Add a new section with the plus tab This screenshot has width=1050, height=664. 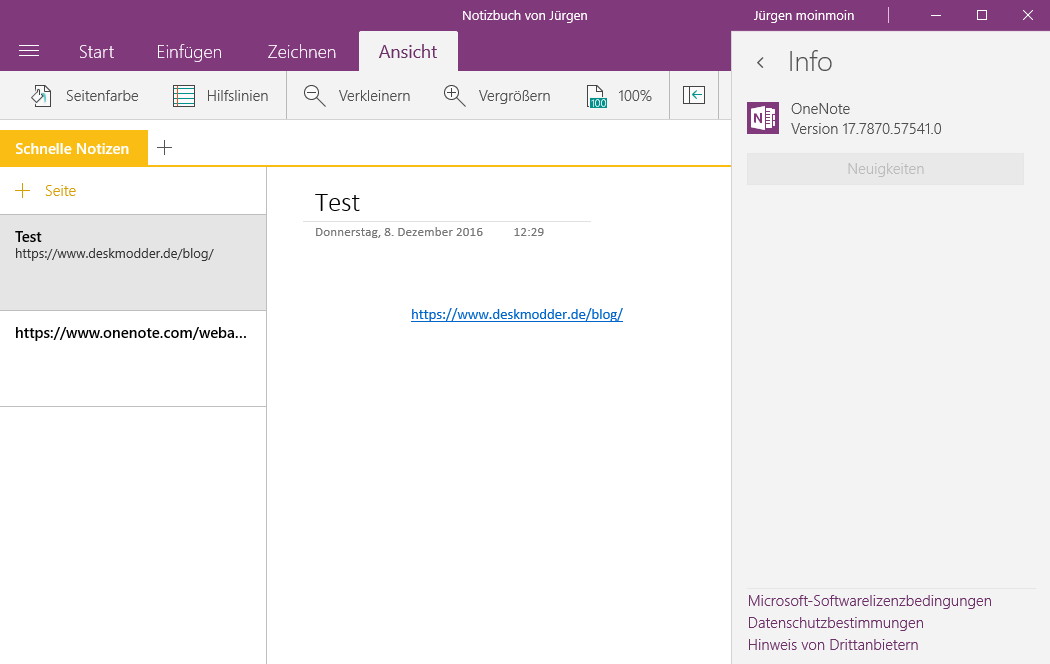tap(164, 148)
